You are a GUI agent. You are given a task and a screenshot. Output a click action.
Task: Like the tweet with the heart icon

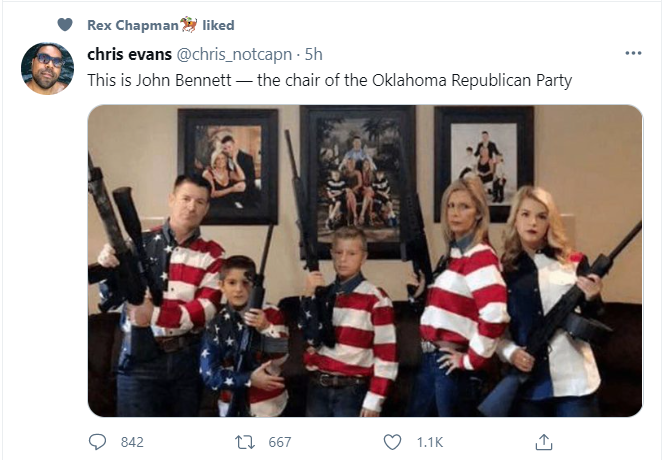(393, 441)
